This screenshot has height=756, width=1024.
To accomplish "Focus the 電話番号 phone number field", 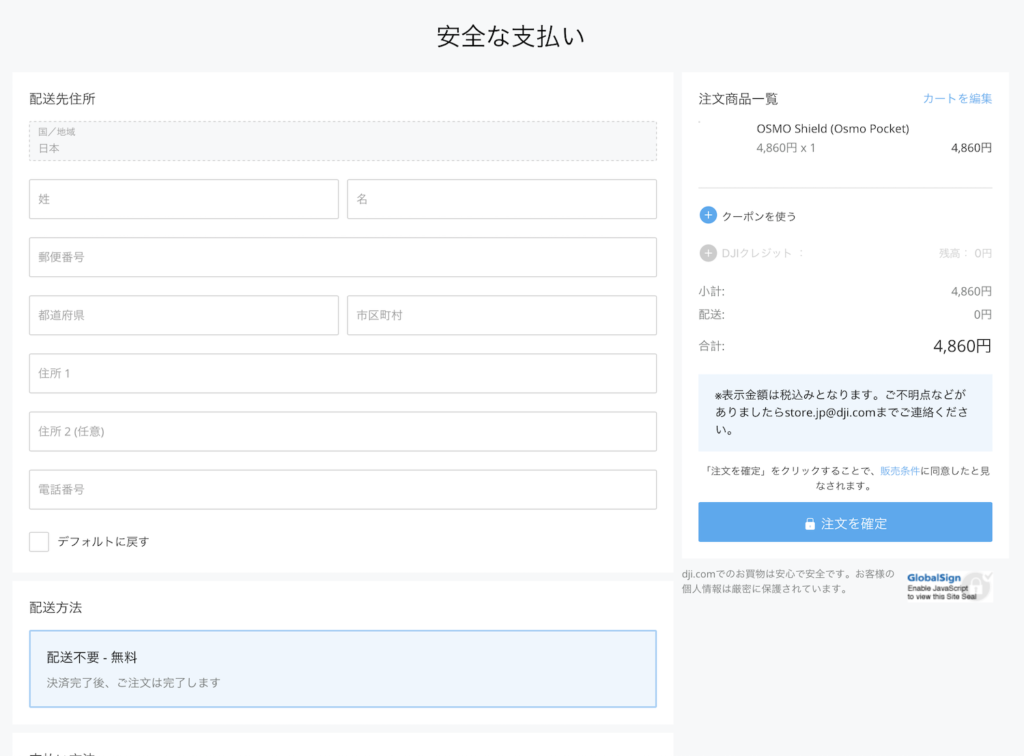I will (343, 489).
